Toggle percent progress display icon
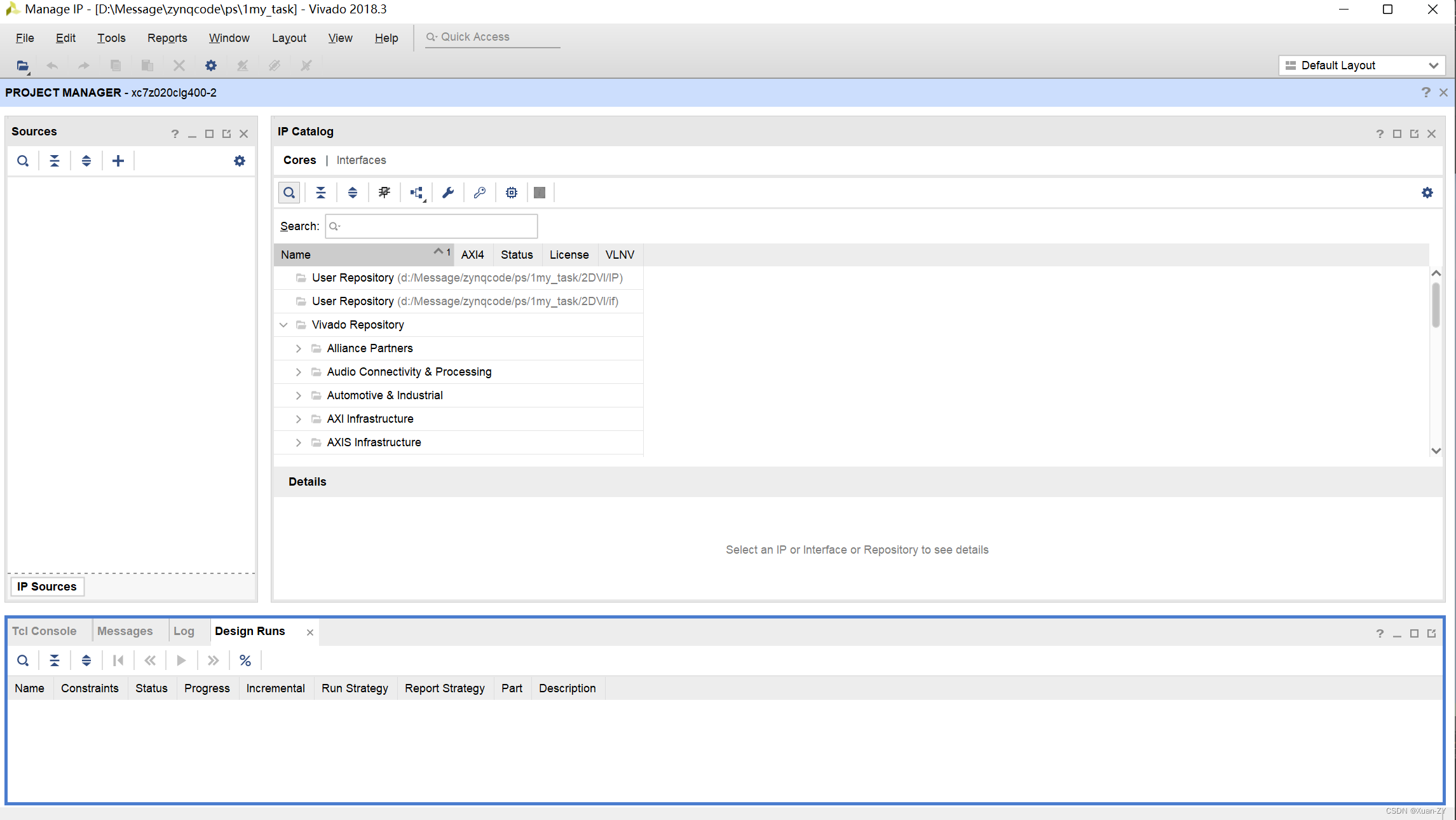Viewport: 1456px width, 820px height. [x=245, y=660]
